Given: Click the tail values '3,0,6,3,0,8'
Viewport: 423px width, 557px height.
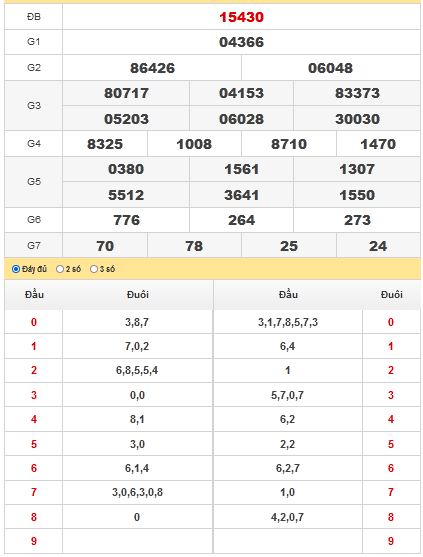Looking at the screenshot, I should click(137, 492).
